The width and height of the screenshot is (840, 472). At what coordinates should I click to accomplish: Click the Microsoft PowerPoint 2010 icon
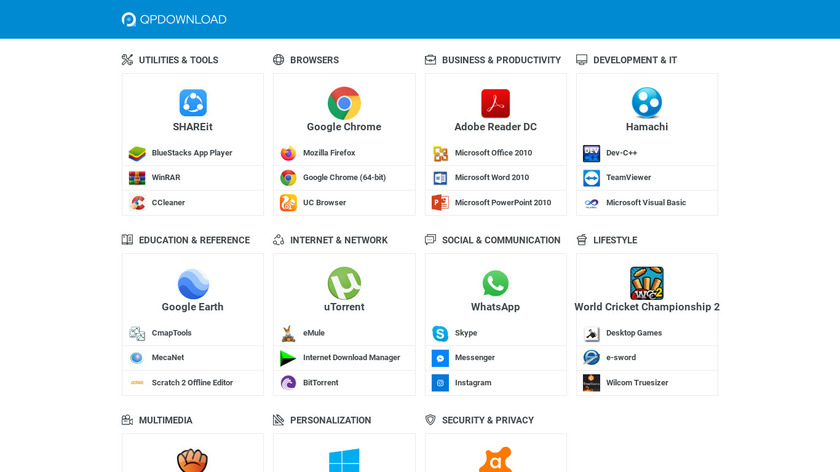pyautogui.click(x=440, y=203)
